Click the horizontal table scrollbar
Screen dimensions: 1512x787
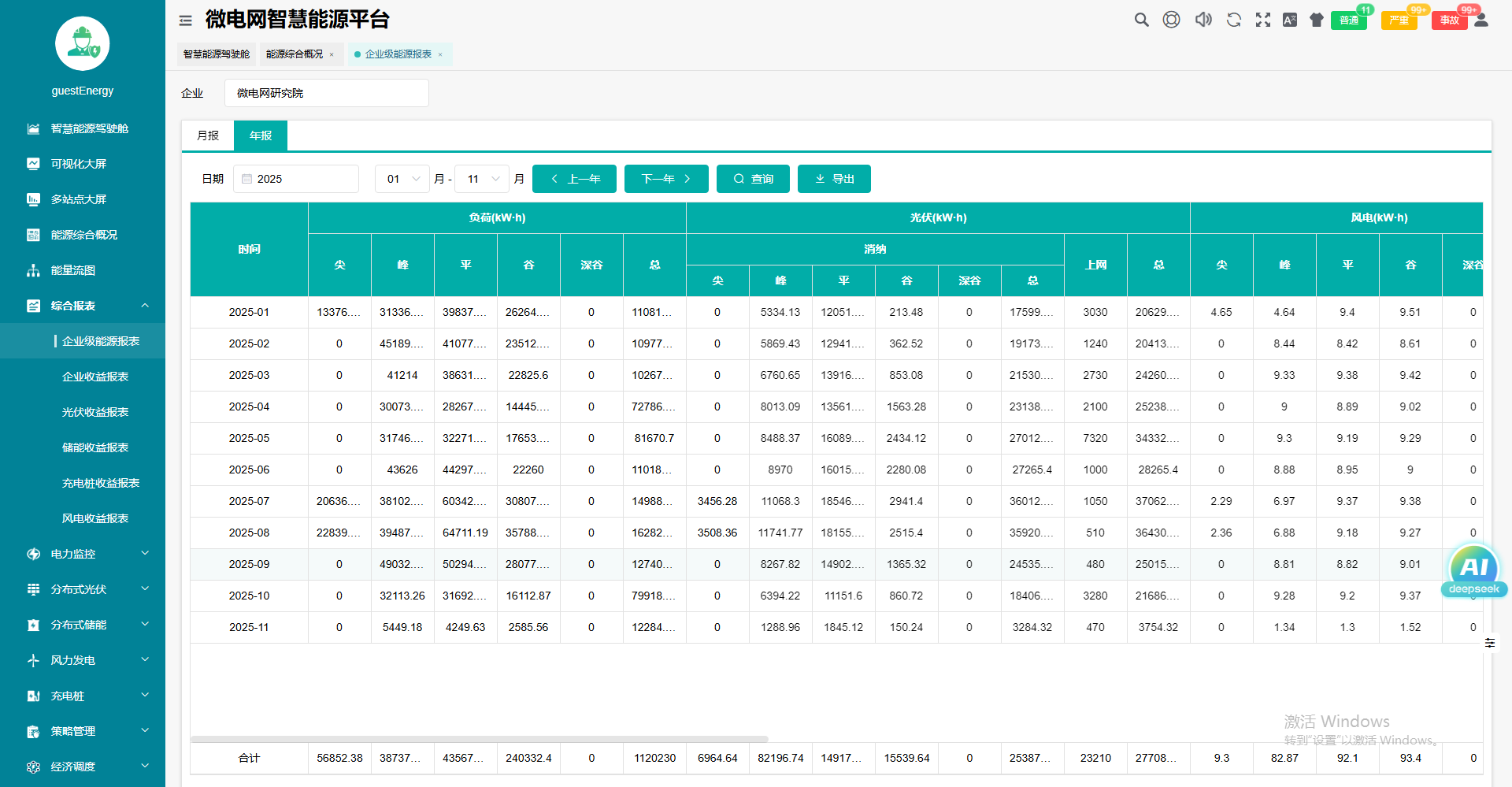coord(479,739)
